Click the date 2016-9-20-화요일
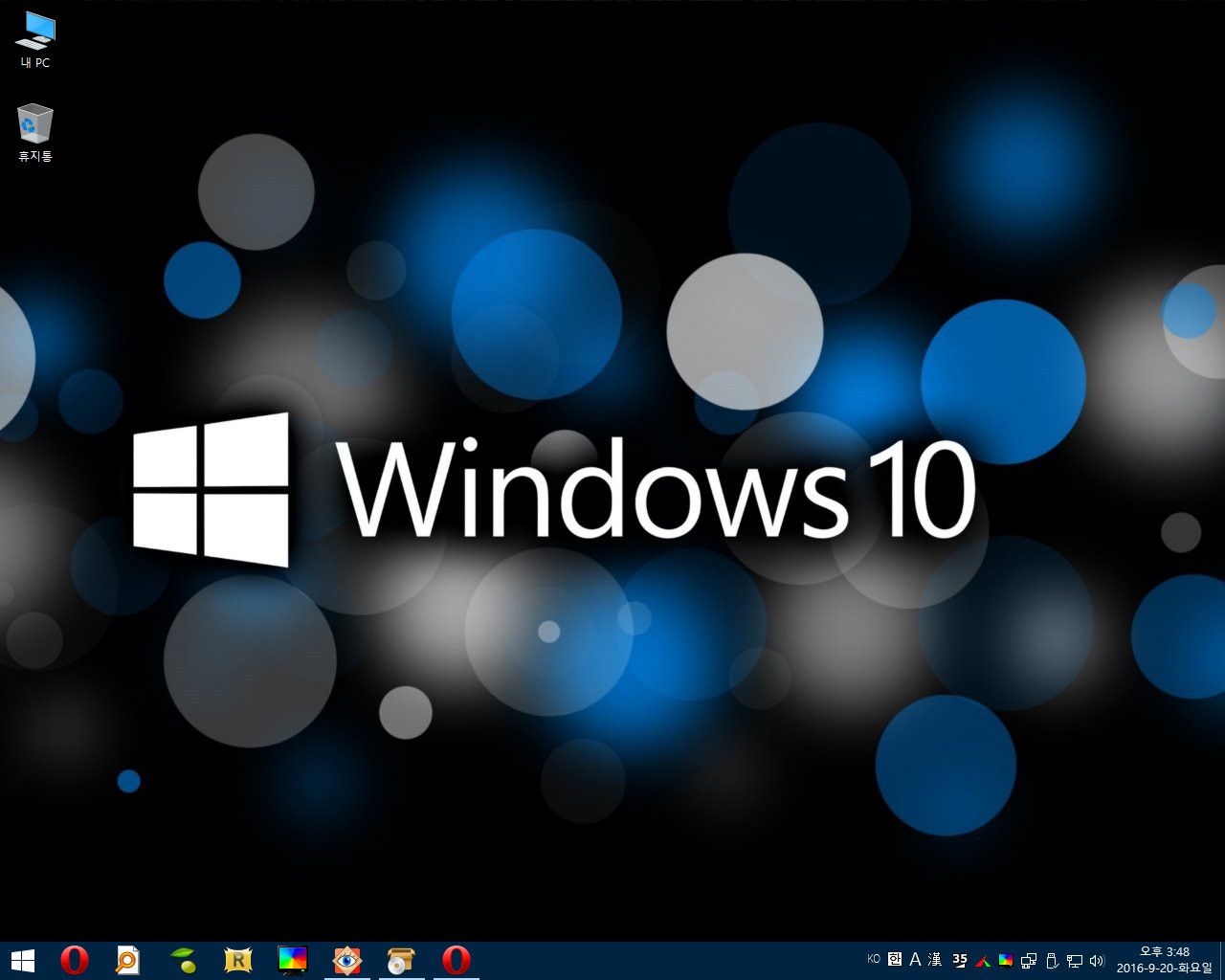Image resolution: width=1225 pixels, height=980 pixels. [1164, 969]
